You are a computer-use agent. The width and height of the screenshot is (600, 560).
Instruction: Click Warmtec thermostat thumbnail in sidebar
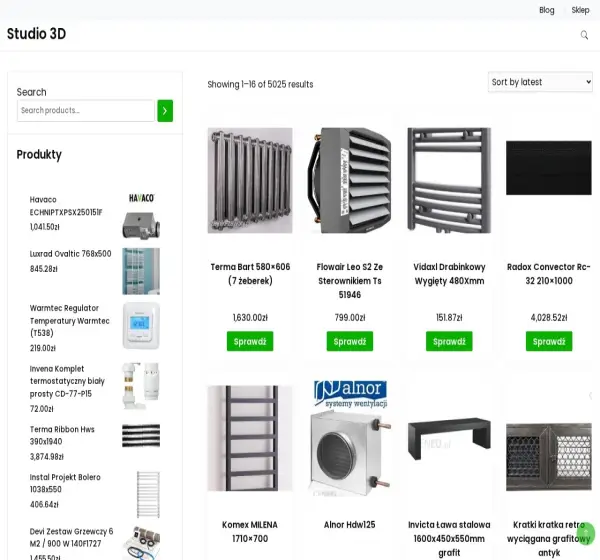coord(141,326)
